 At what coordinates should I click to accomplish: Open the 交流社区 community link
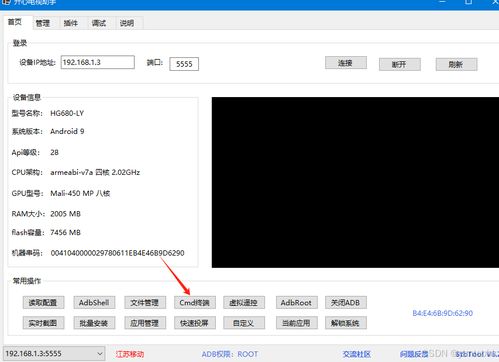[357, 354]
